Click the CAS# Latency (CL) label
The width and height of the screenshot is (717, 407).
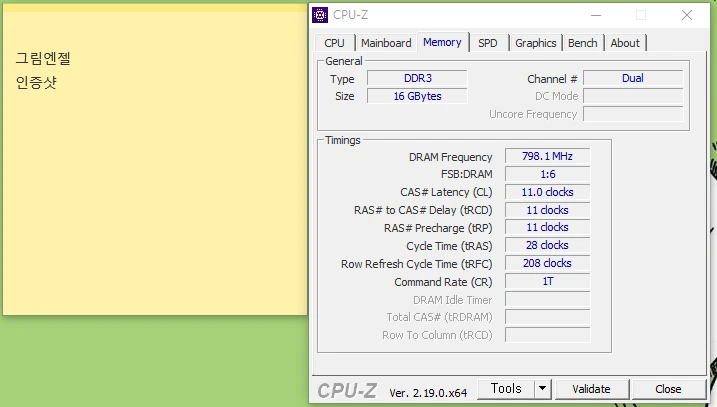click(x=446, y=192)
